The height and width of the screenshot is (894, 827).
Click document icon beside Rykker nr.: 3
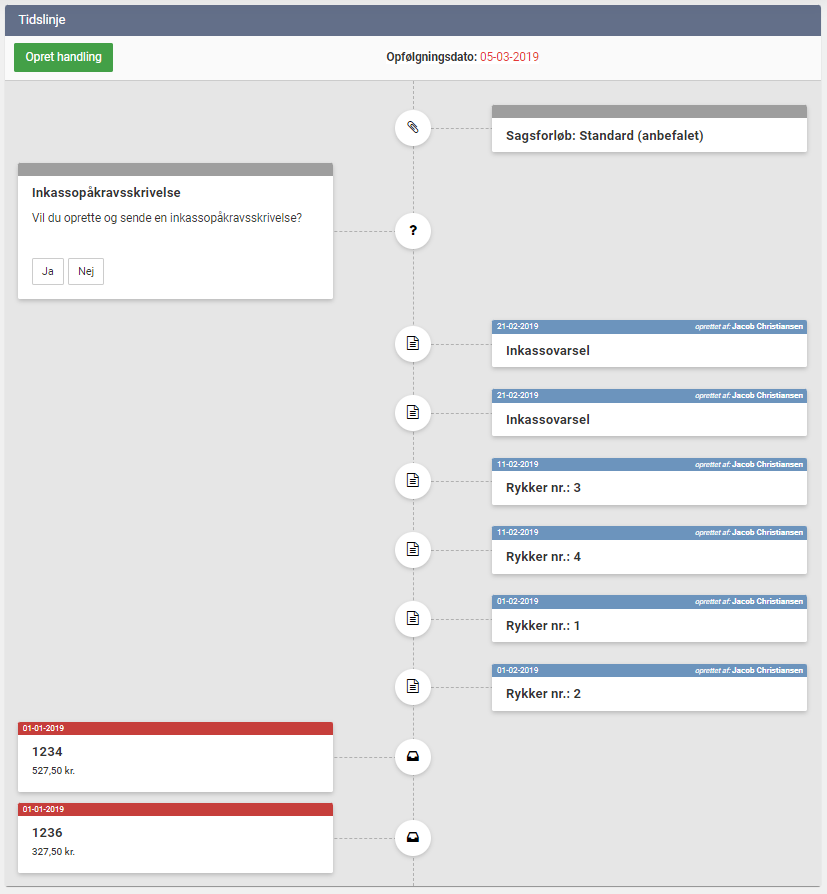tap(413, 480)
